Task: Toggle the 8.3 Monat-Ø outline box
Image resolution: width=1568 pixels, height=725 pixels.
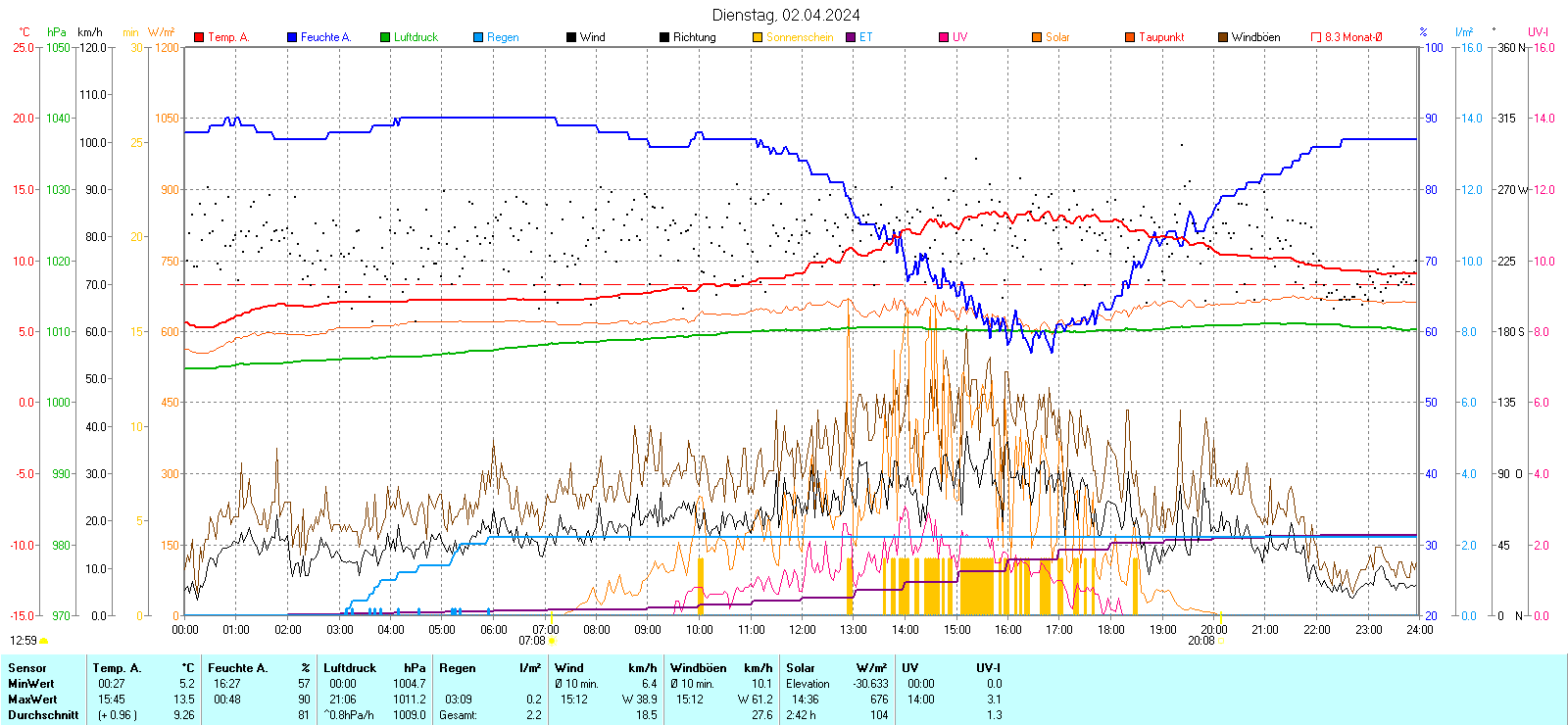Action: 1316,37
